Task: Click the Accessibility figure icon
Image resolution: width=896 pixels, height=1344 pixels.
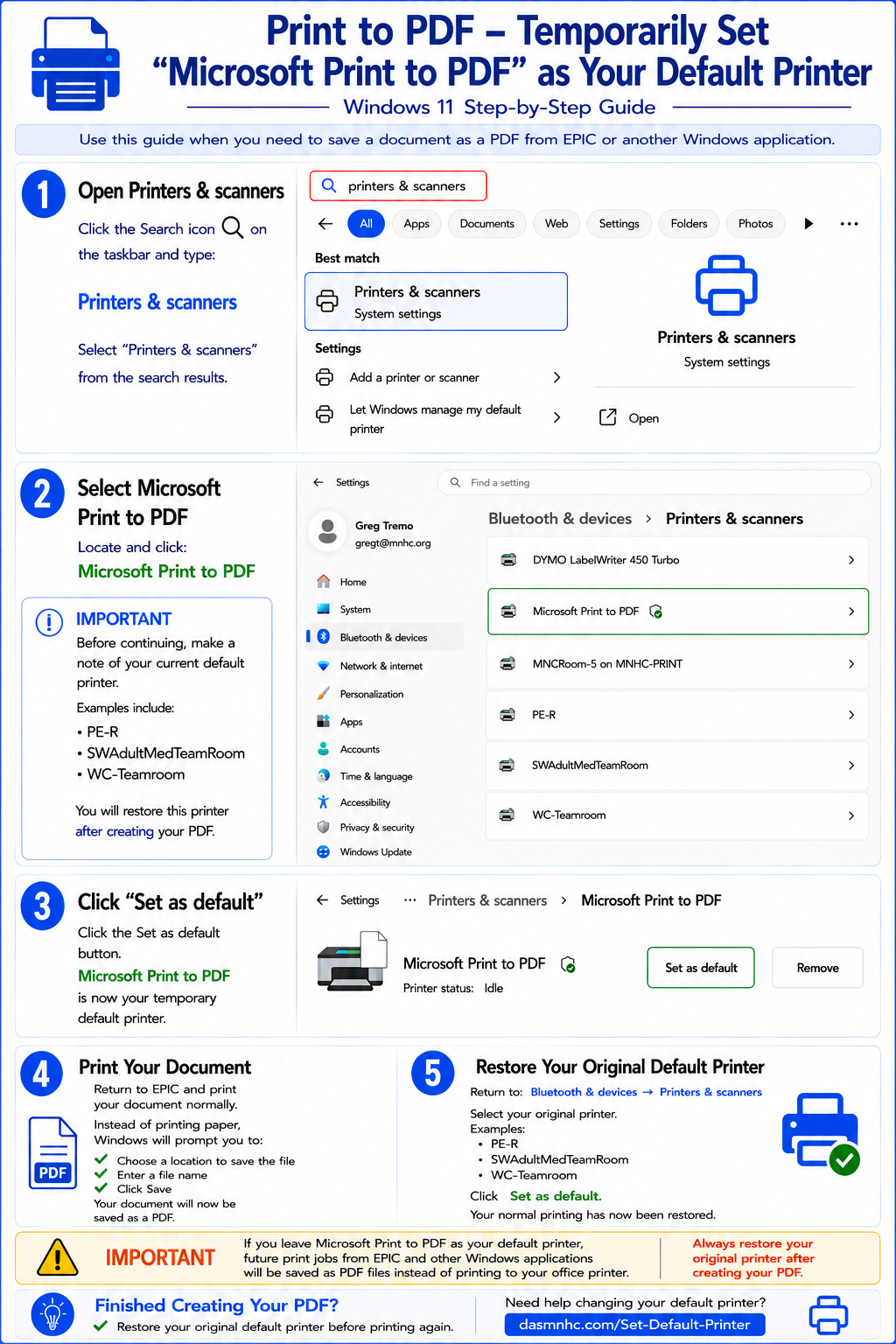Action: click(323, 802)
